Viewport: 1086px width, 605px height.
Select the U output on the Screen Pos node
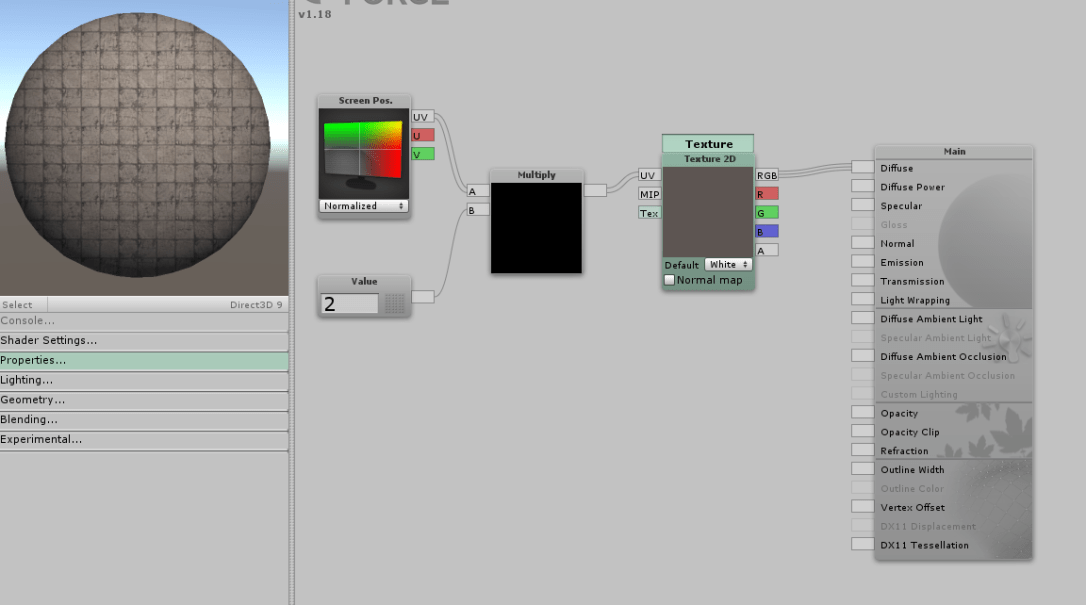pyautogui.click(x=422, y=135)
